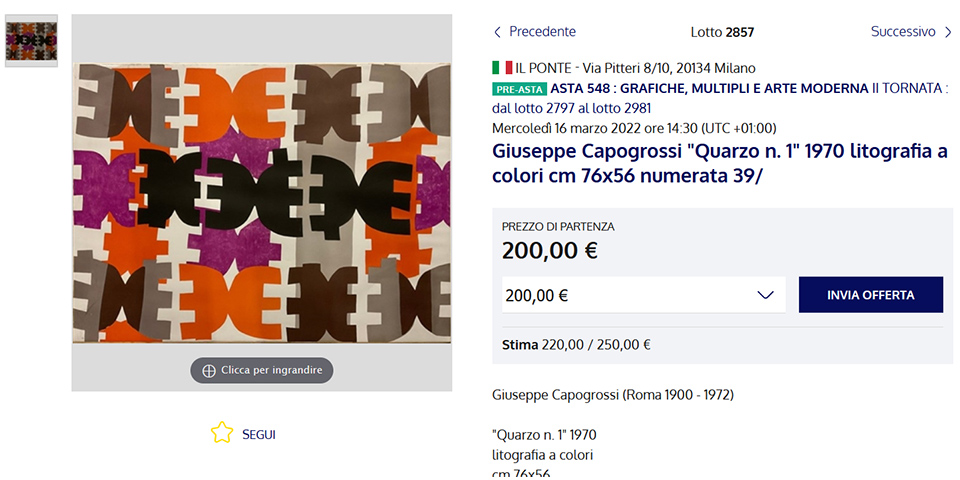Click the large Capogrossi artwork image
This screenshot has width=960, height=480.
[262, 202]
